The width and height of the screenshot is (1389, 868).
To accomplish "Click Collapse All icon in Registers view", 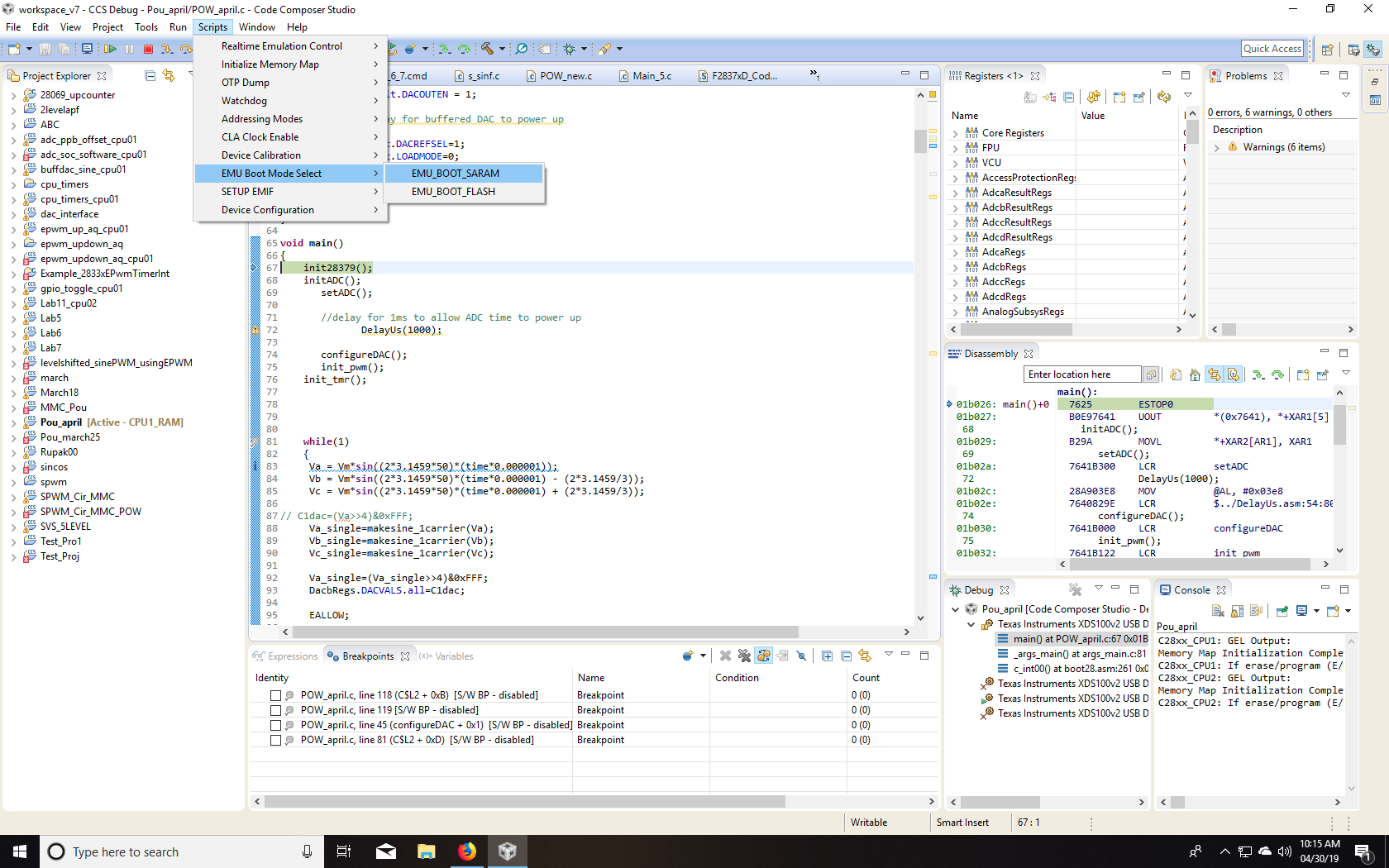I will pos(1068,97).
